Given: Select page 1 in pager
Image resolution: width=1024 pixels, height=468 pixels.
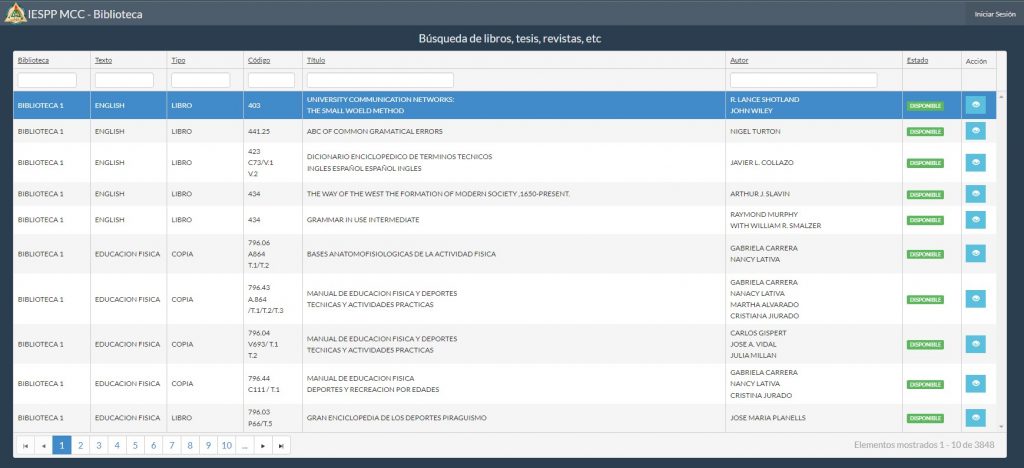Looking at the screenshot, I should point(62,445).
